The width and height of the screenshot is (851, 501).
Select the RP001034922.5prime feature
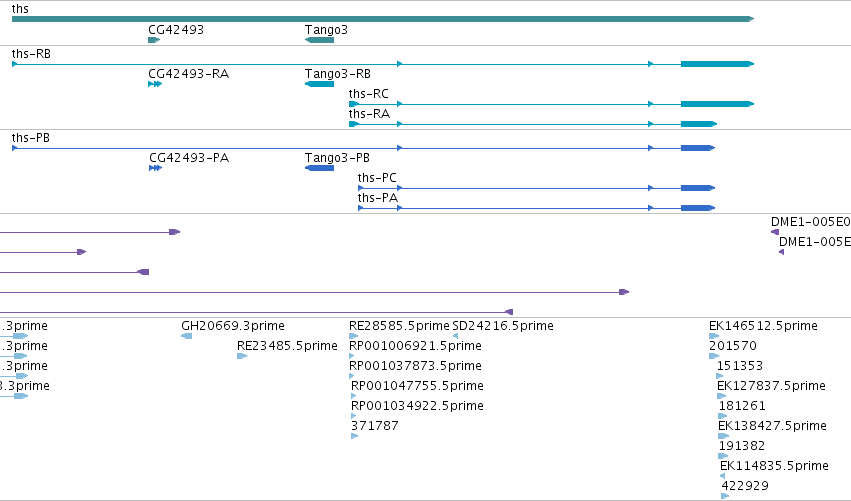tap(354, 416)
